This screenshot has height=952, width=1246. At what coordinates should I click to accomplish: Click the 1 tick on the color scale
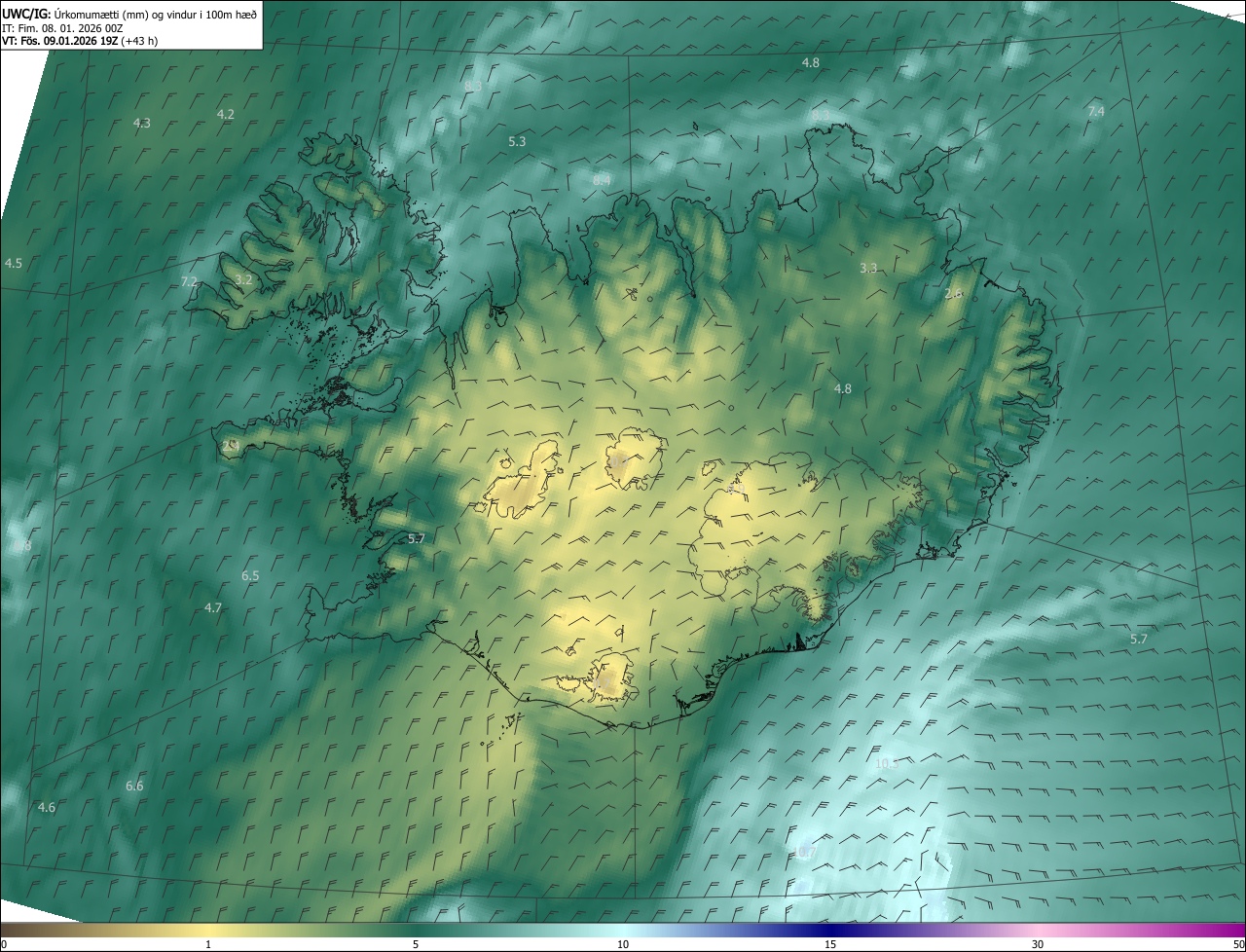pyautogui.click(x=208, y=944)
